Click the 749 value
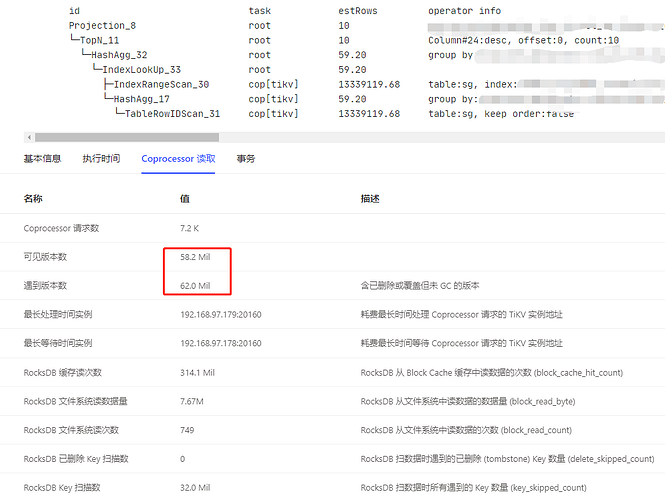This screenshot has width=665, height=500. click(x=187, y=430)
